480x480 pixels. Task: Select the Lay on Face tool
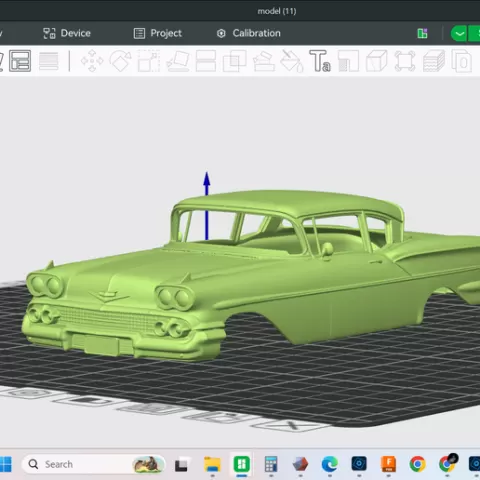178,61
